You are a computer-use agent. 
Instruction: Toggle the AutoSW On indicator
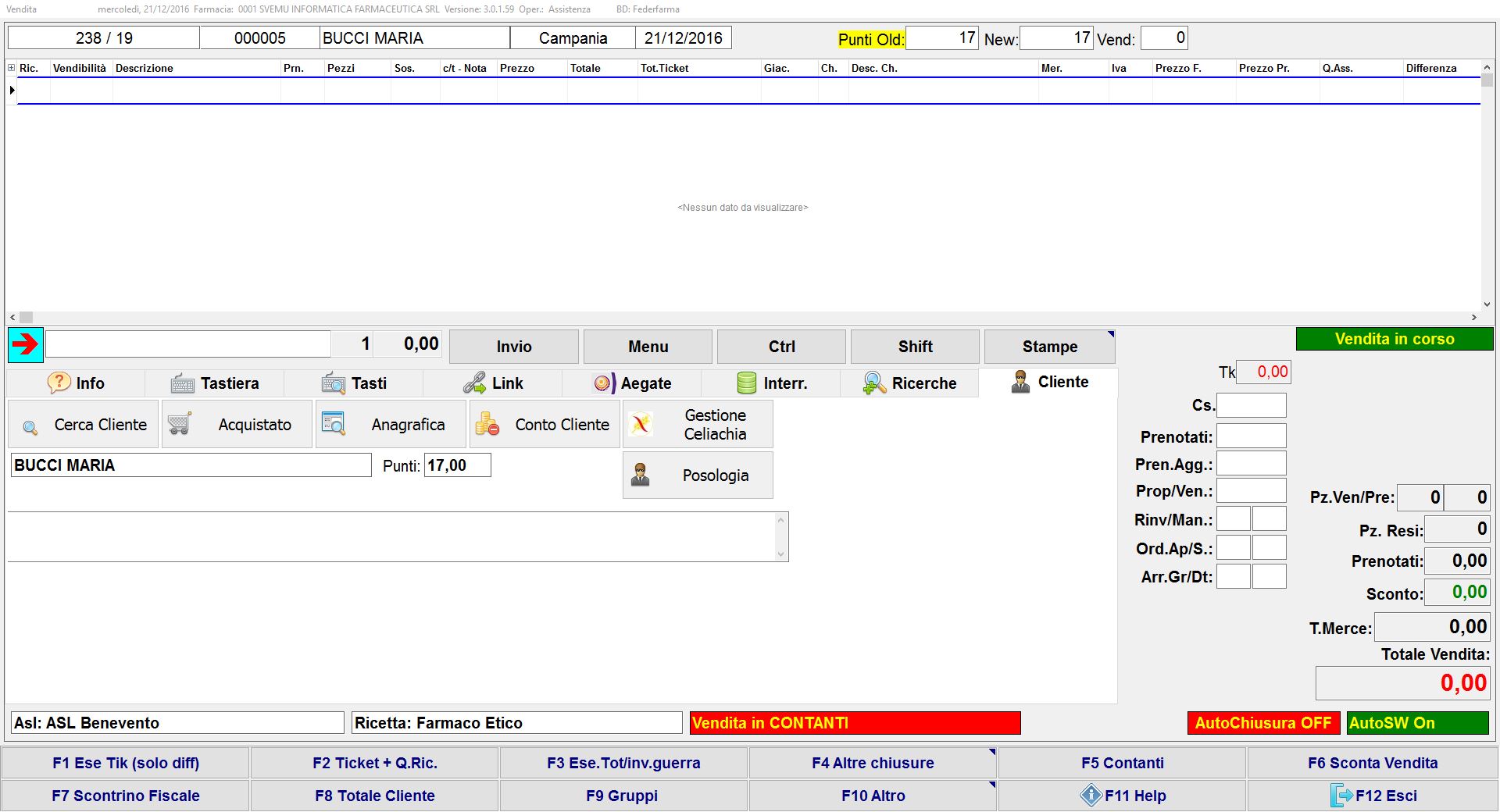[x=1417, y=723]
